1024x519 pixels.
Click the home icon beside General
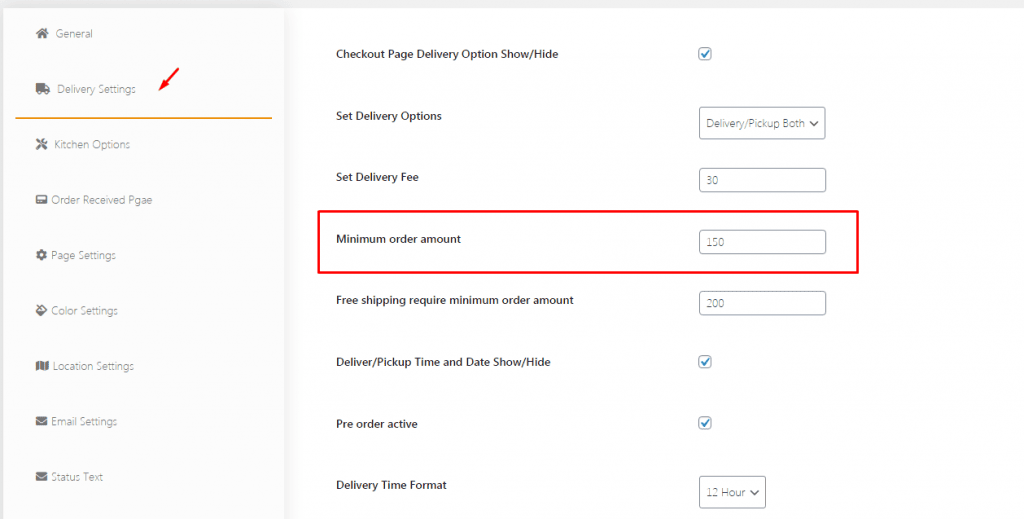42,34
